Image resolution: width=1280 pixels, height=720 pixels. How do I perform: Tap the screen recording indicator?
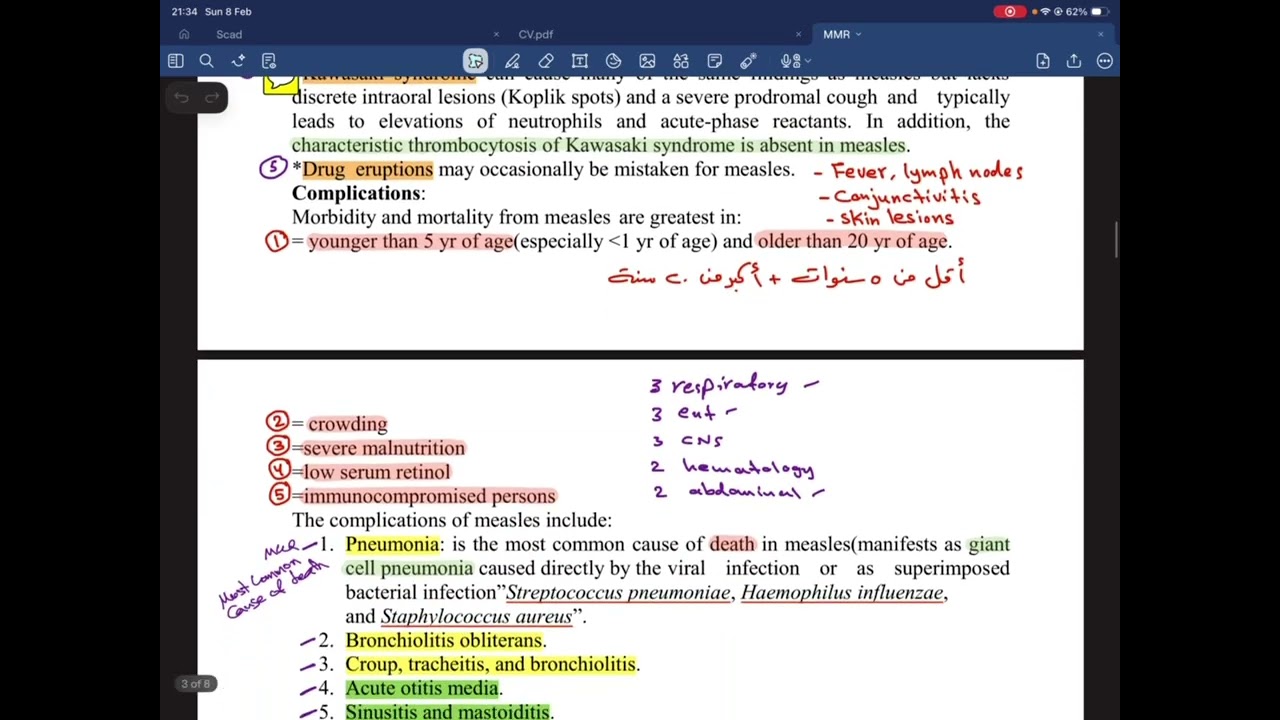1009,11
